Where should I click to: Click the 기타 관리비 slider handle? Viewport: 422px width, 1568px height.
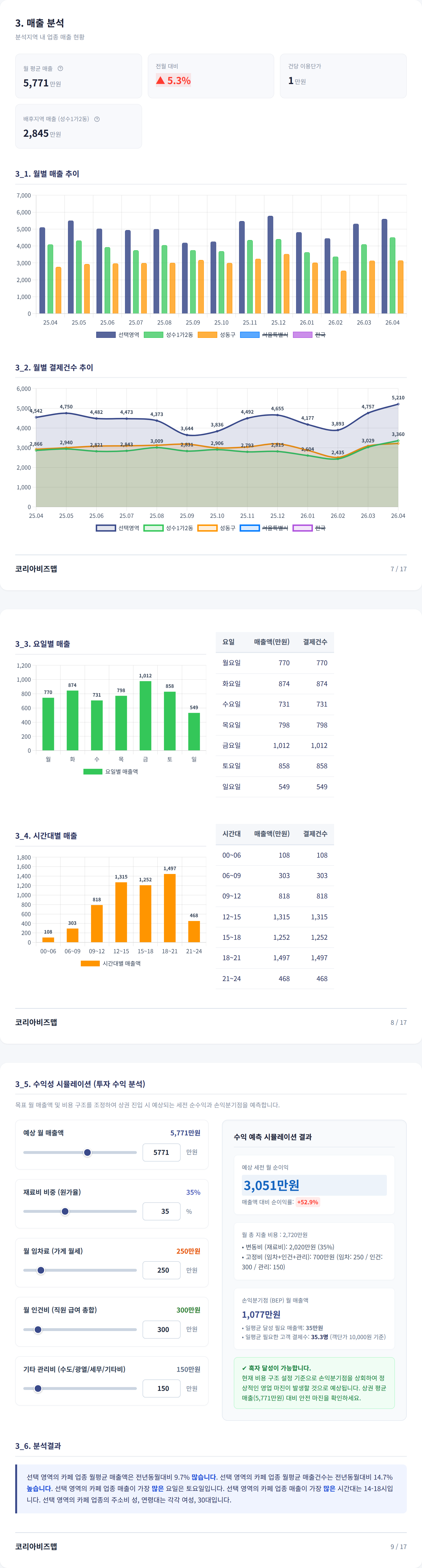[38, 1389]
